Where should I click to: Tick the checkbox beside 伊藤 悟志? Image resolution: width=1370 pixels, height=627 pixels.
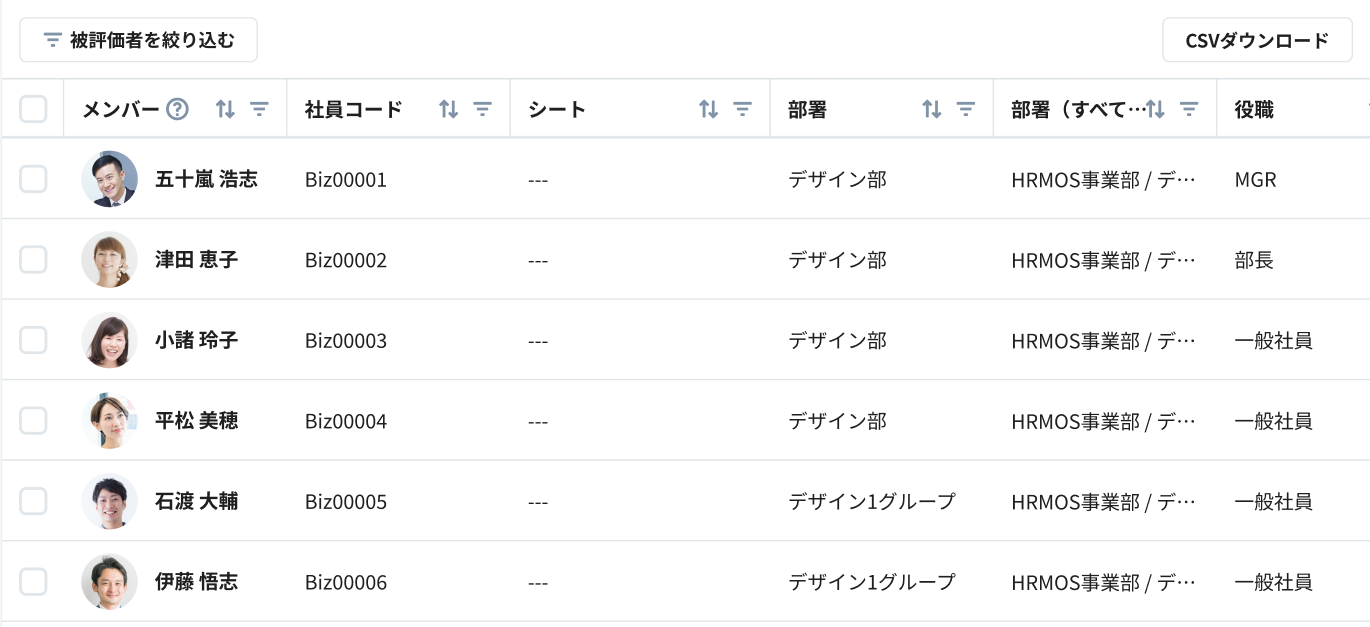33,582
